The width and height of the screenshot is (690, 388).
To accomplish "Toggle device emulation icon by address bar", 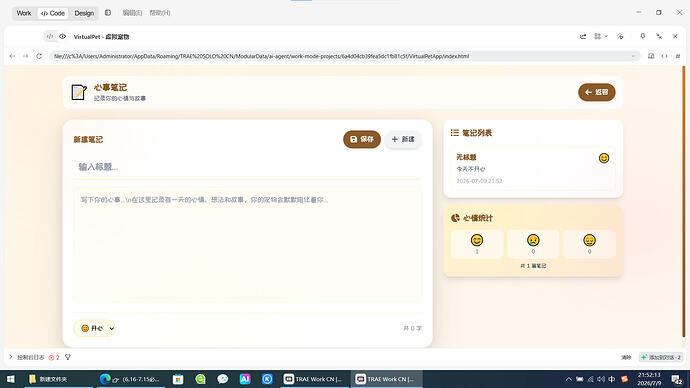I will (651, 56).
